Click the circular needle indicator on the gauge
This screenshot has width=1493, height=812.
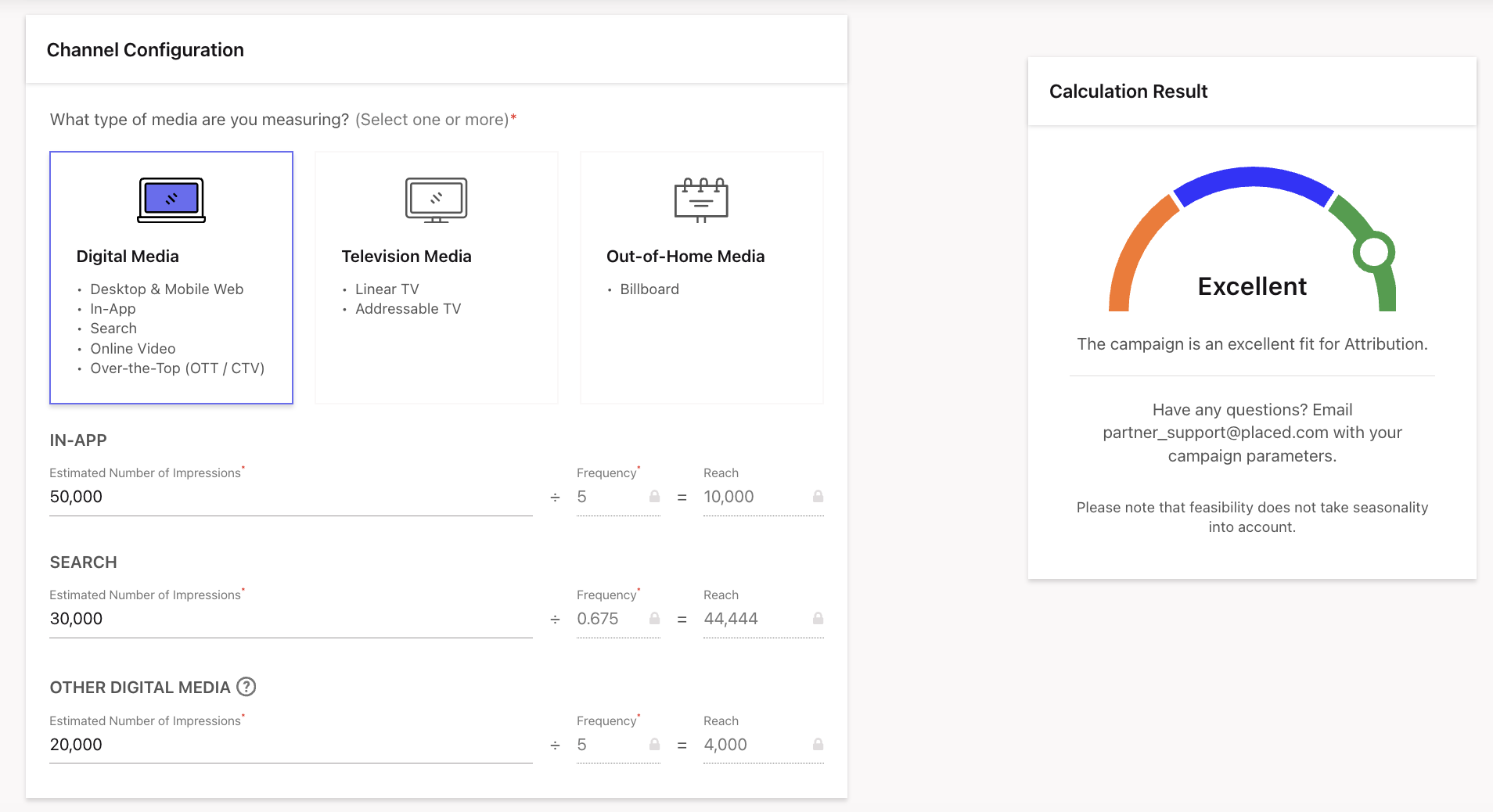(1376, 252)
